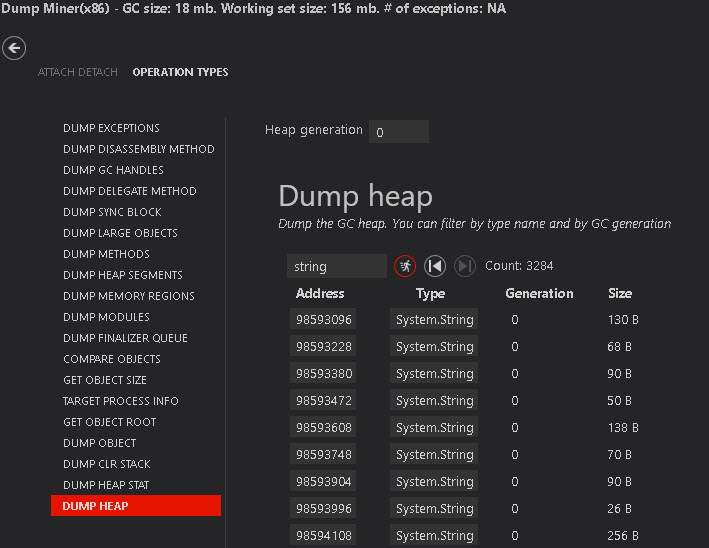Click the Generation column header
Image resolution: width=709 pixels, height=548 pixels.
pos(539,294)
